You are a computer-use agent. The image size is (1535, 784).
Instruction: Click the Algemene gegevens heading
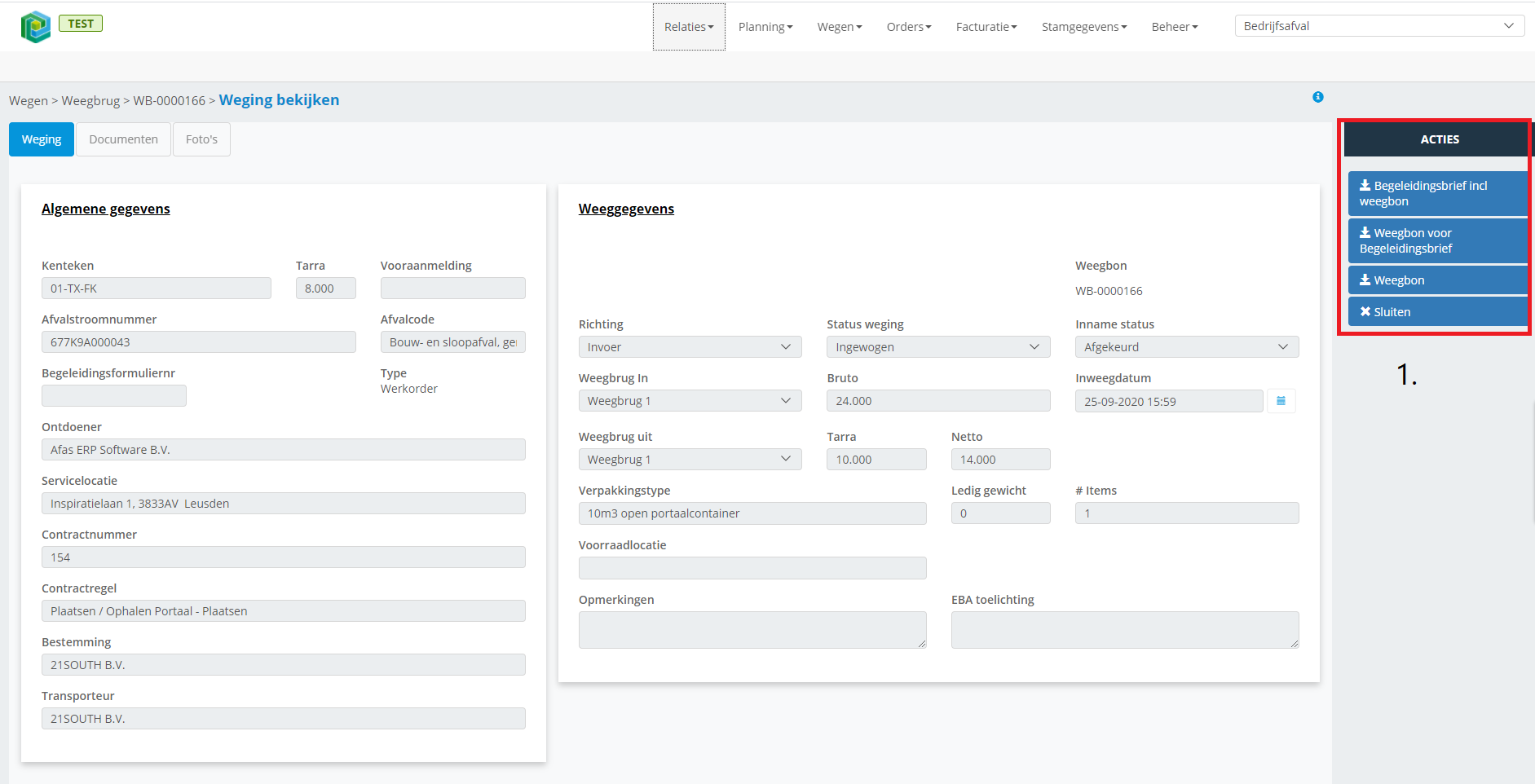tap(106, 209)
